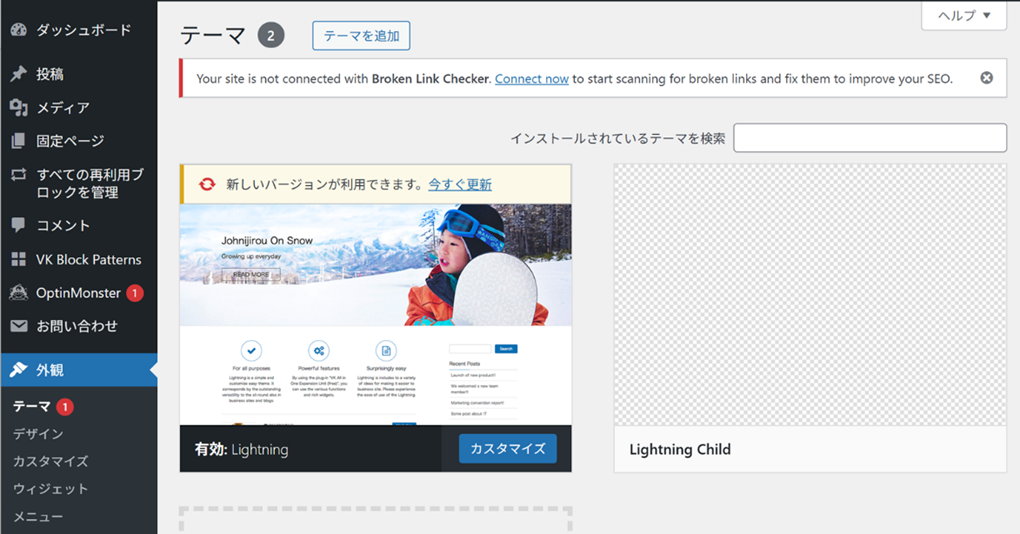Click the テーマ page heading
The height and width of the screenshot is (534, 1020).
coord(213,35)
